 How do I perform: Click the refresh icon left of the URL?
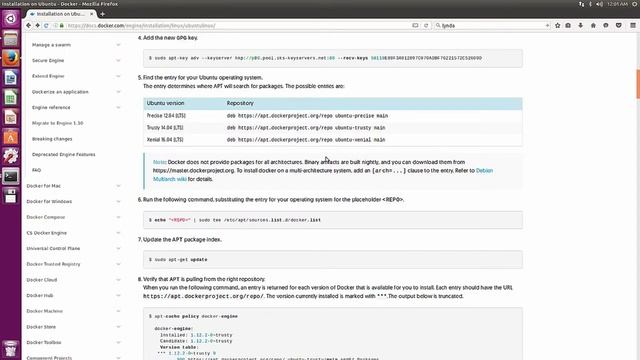(46, 25)
